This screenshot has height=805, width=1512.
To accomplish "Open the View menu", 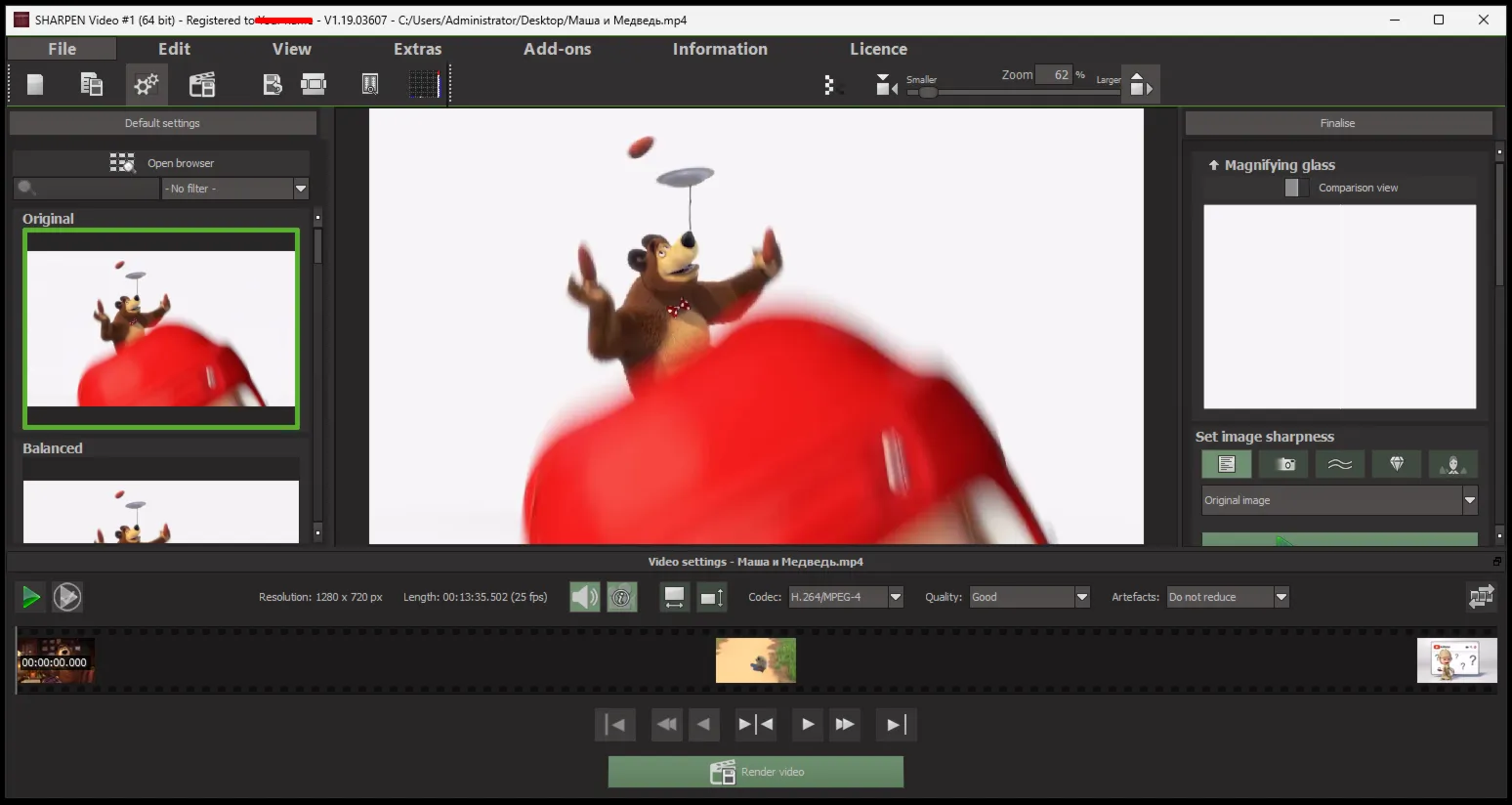I will click(291, 49).
